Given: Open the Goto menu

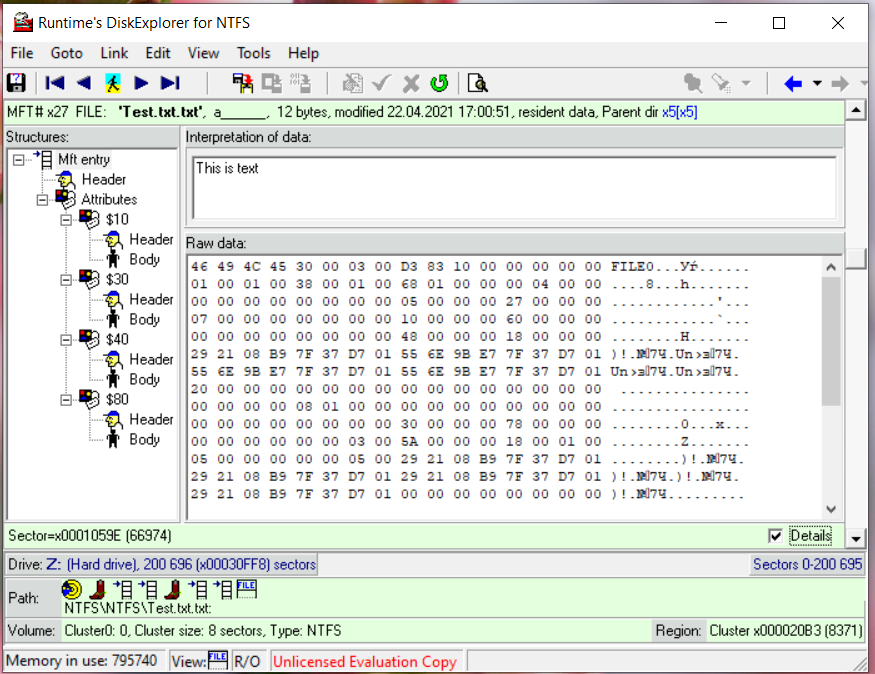Looking at the screenshot, I should coord(66,53).
